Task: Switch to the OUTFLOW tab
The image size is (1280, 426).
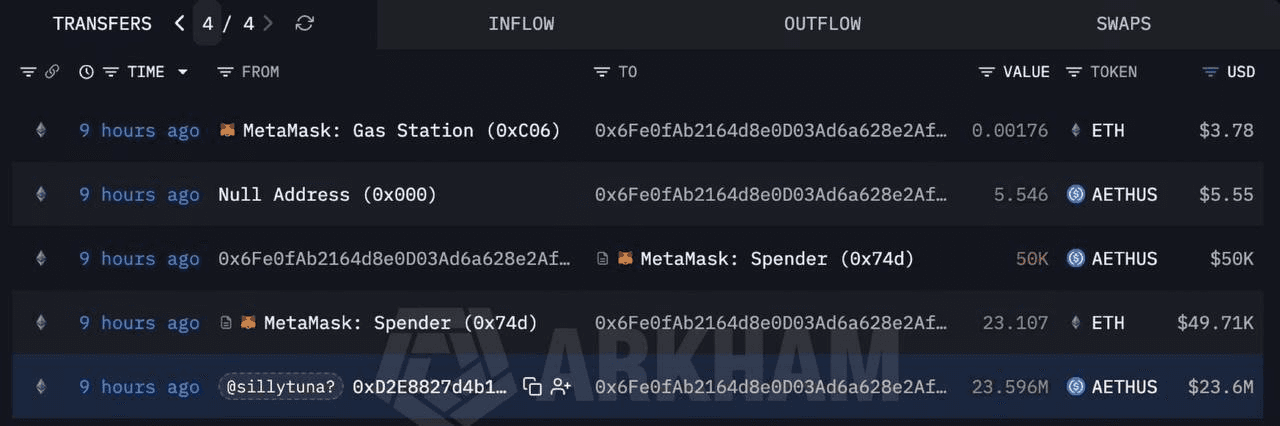Action: click(822, 24)
